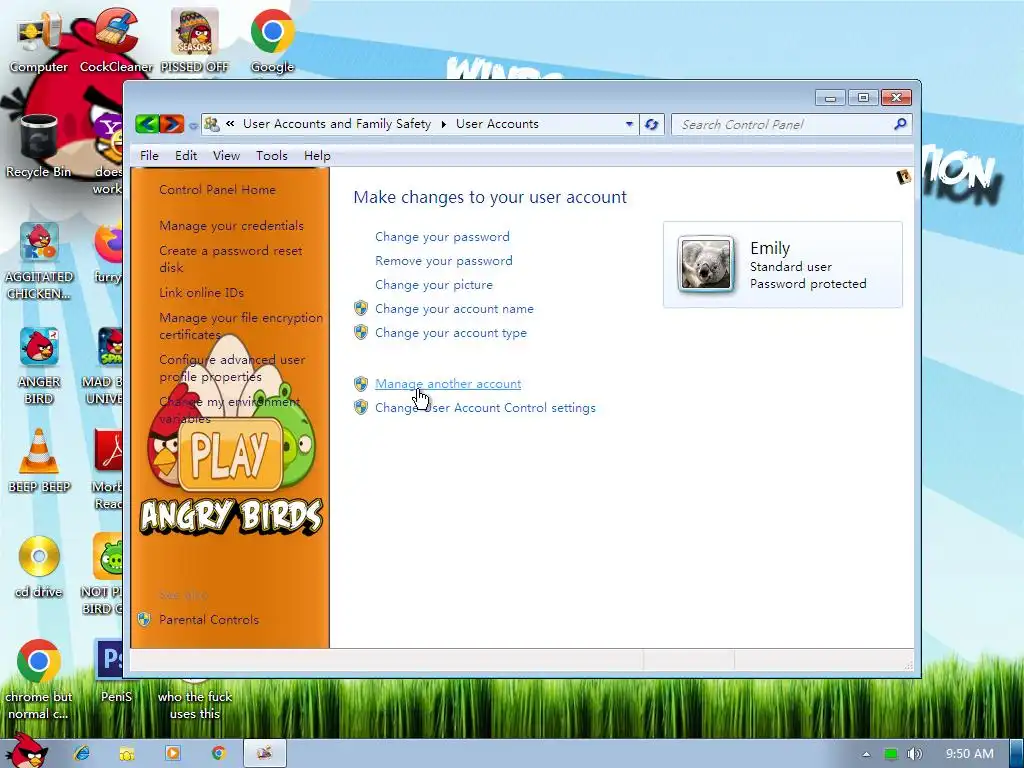Click the green battery tray icon
Viewport: 1024px width, 768px height.
pyautogui.click(x=891, y=754)
